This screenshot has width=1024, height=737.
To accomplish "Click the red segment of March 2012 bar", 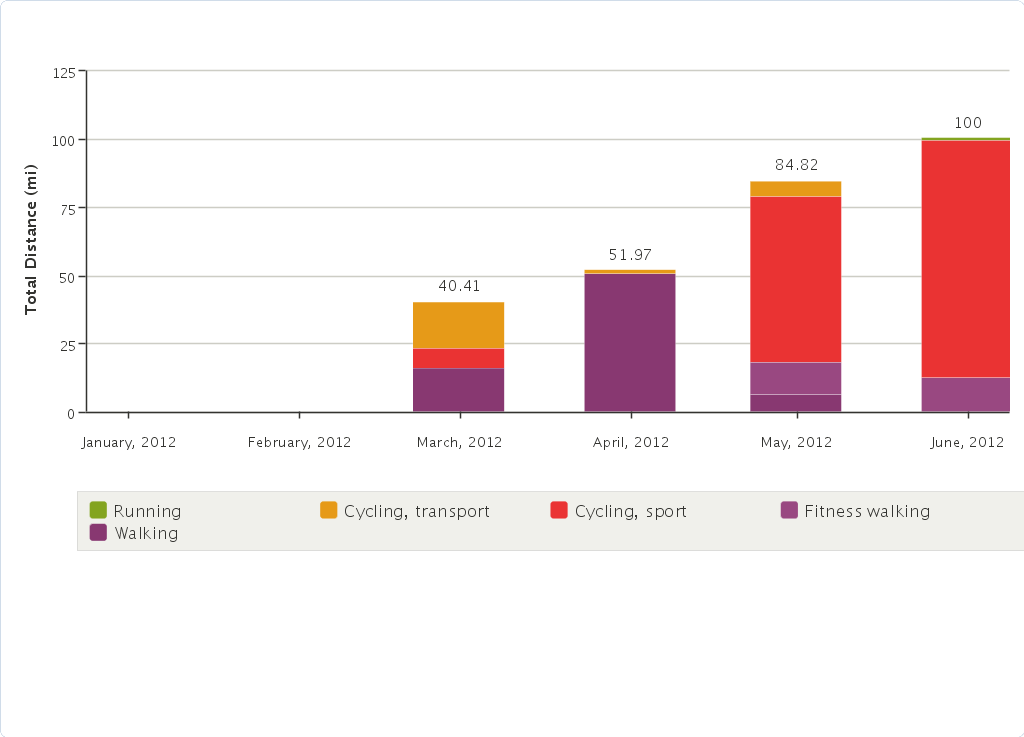I will pyautogui.click(x=458, y=358).
